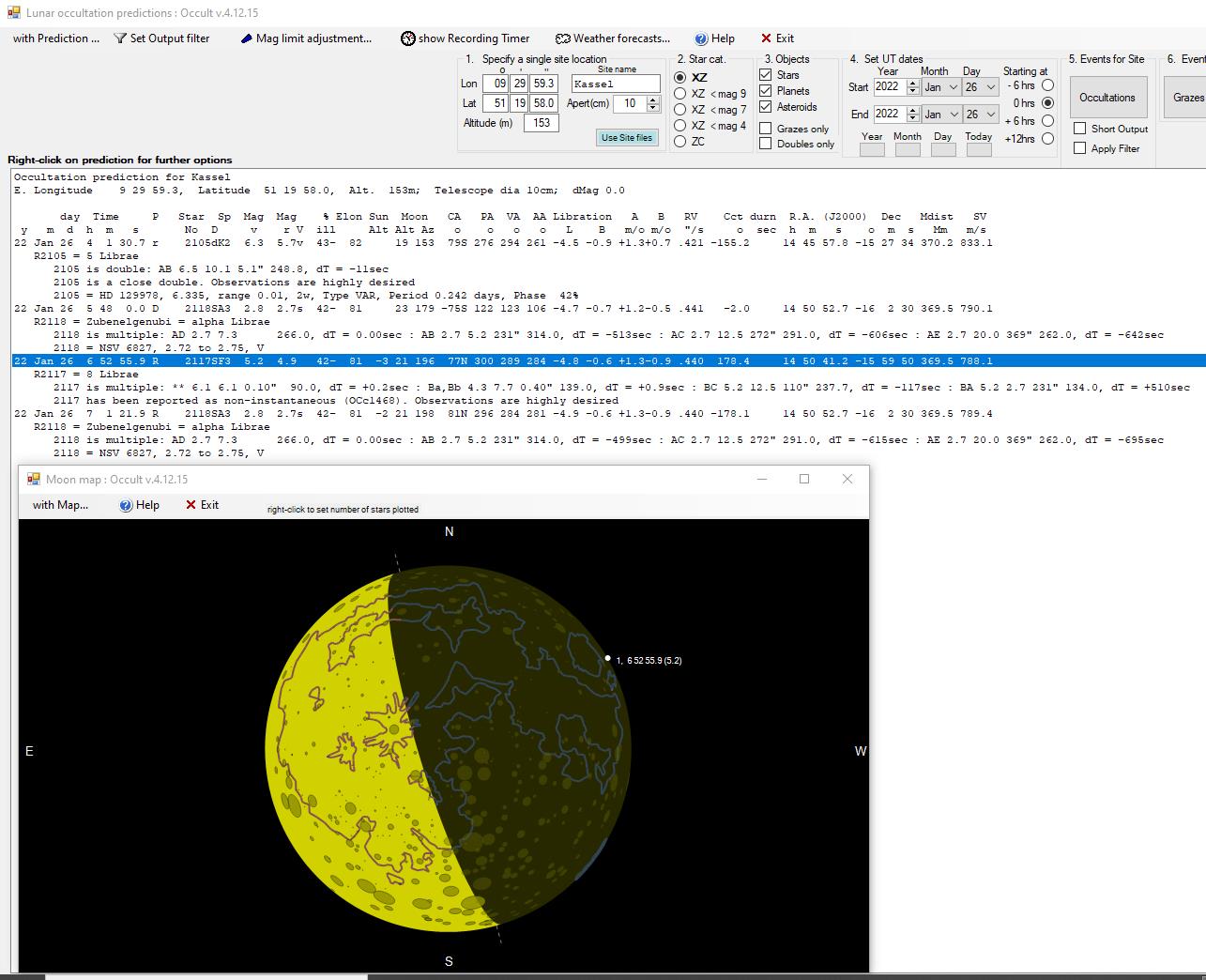Open the 'with Map...' menu
The height and width of the screenshot is (980, 1206).
60,505
